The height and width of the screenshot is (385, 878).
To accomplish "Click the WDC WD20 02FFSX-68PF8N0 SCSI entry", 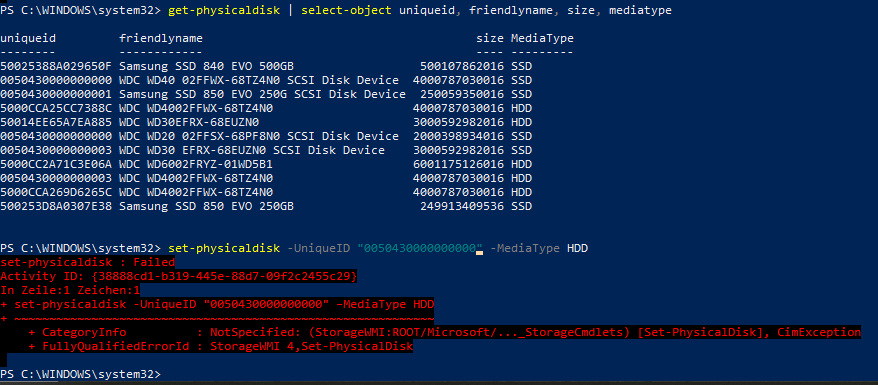I will click(259, 136).
